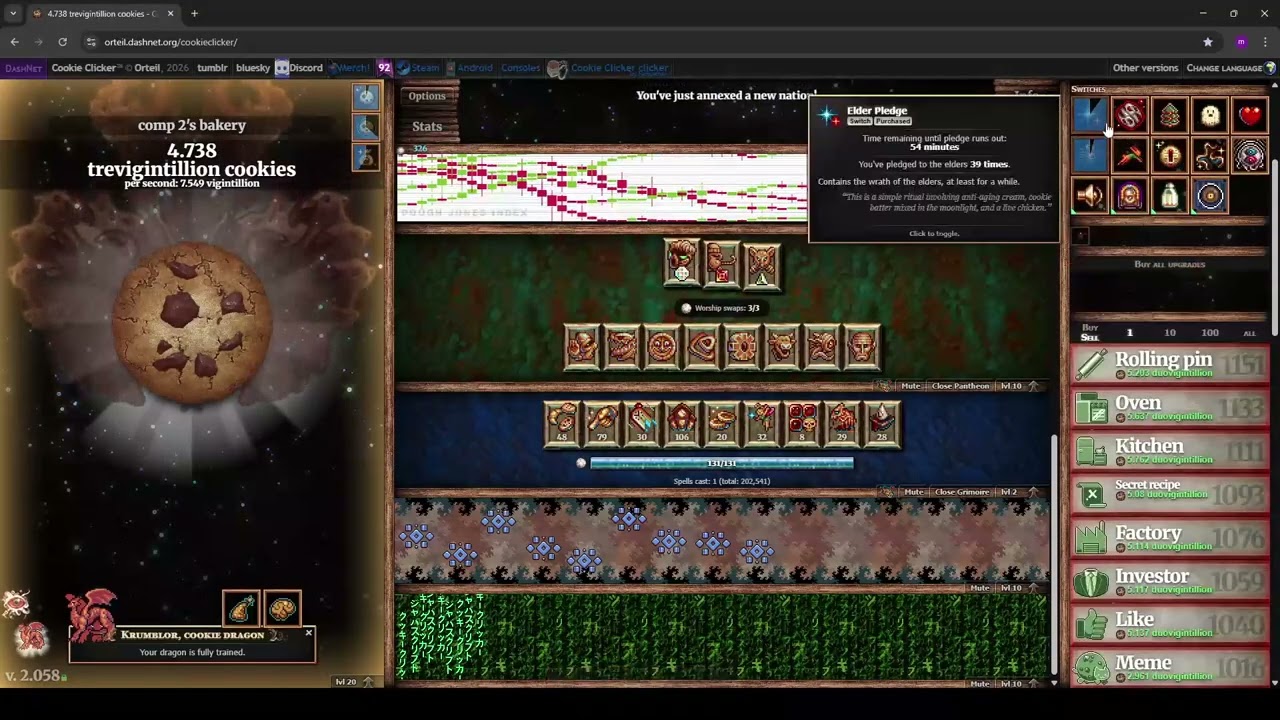Set purchase amount to ALL

(x=1249, y=333)
